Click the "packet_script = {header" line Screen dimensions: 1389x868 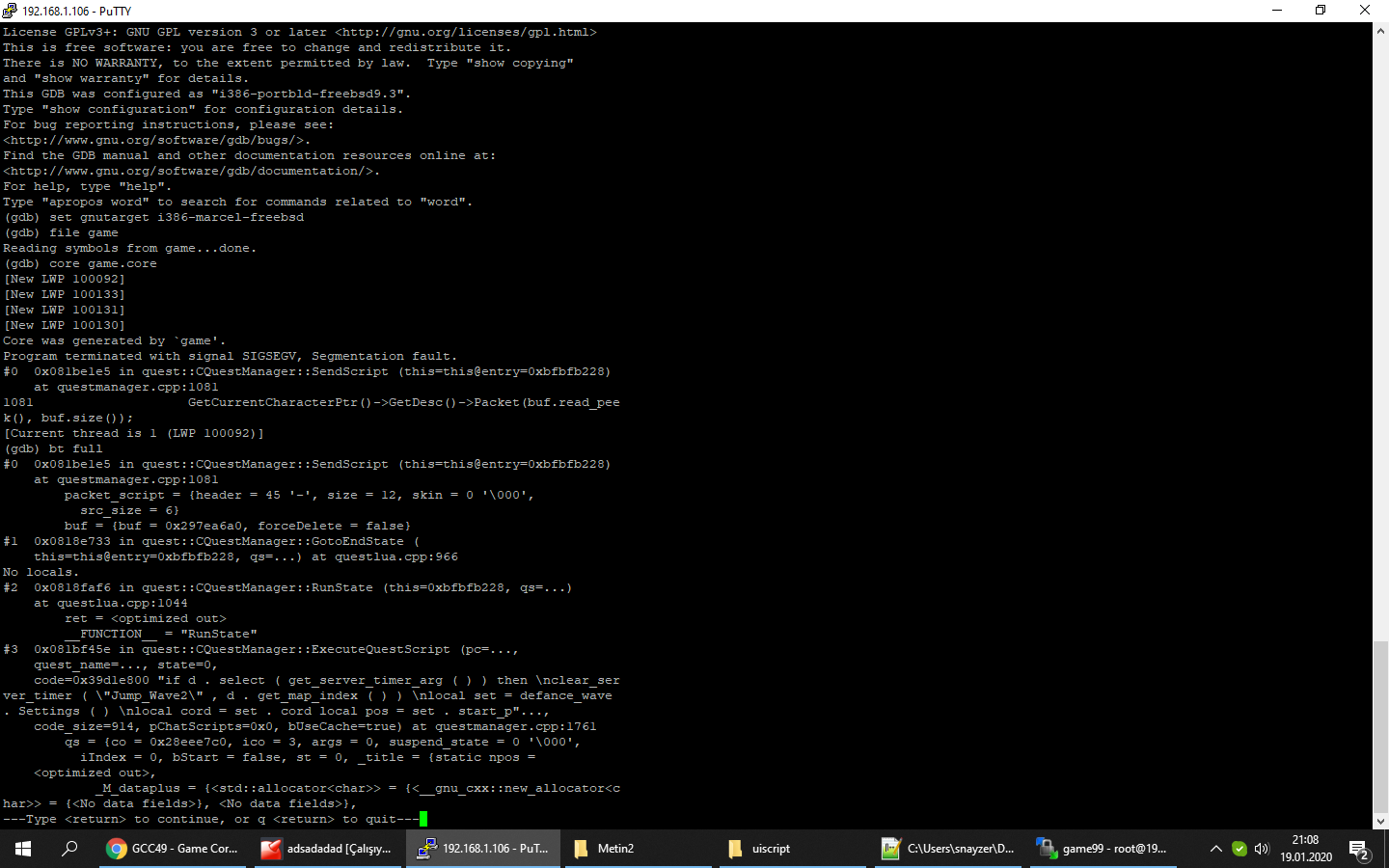coord(300,495)
